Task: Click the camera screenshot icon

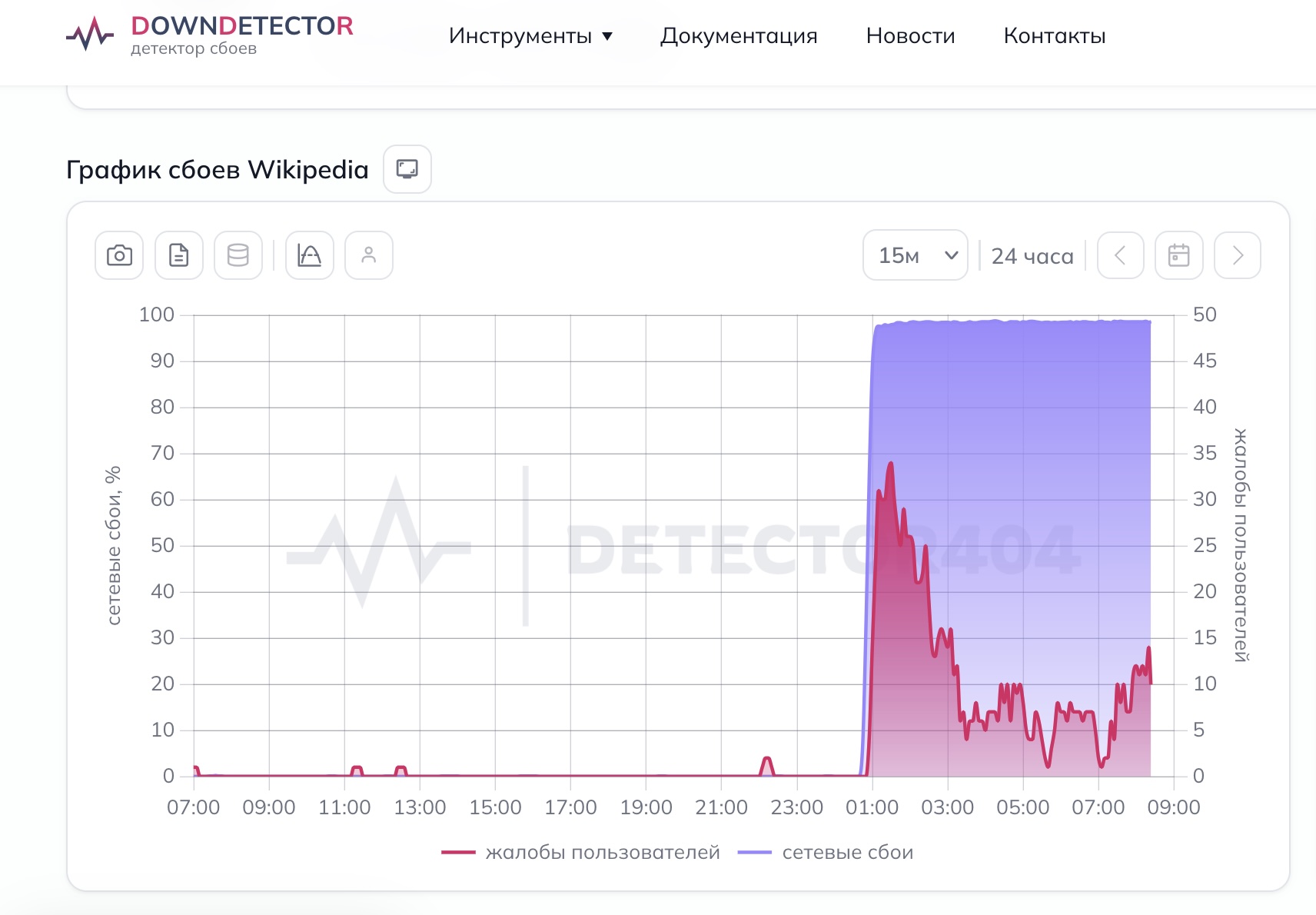Action: [119, 255]
